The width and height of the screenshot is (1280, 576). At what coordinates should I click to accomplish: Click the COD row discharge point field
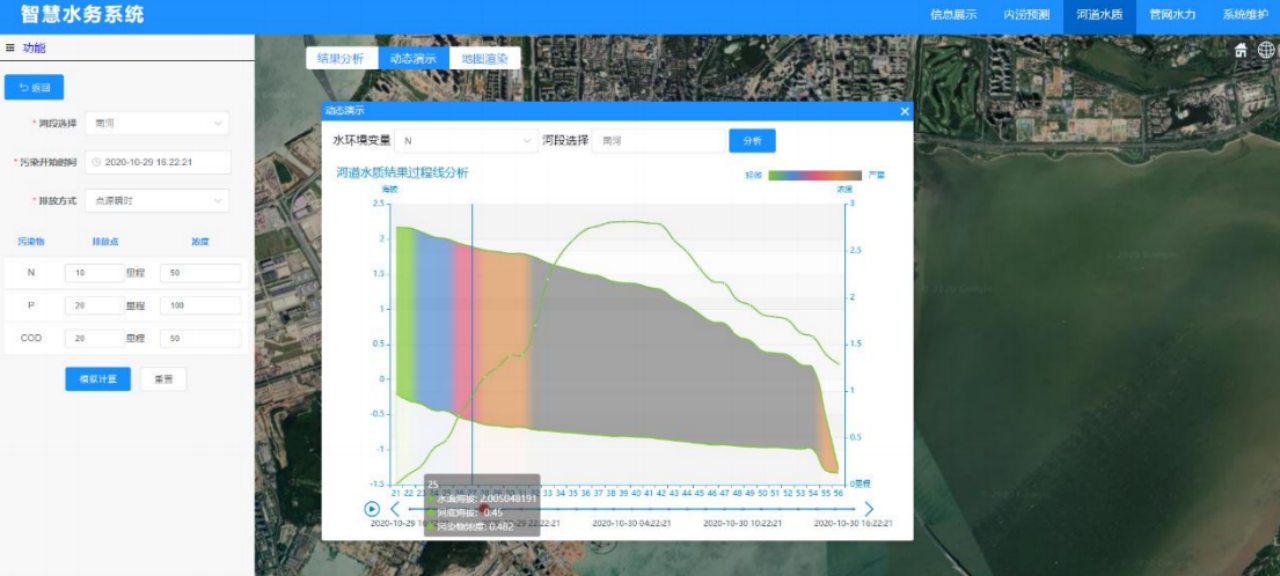coord(94,339)
